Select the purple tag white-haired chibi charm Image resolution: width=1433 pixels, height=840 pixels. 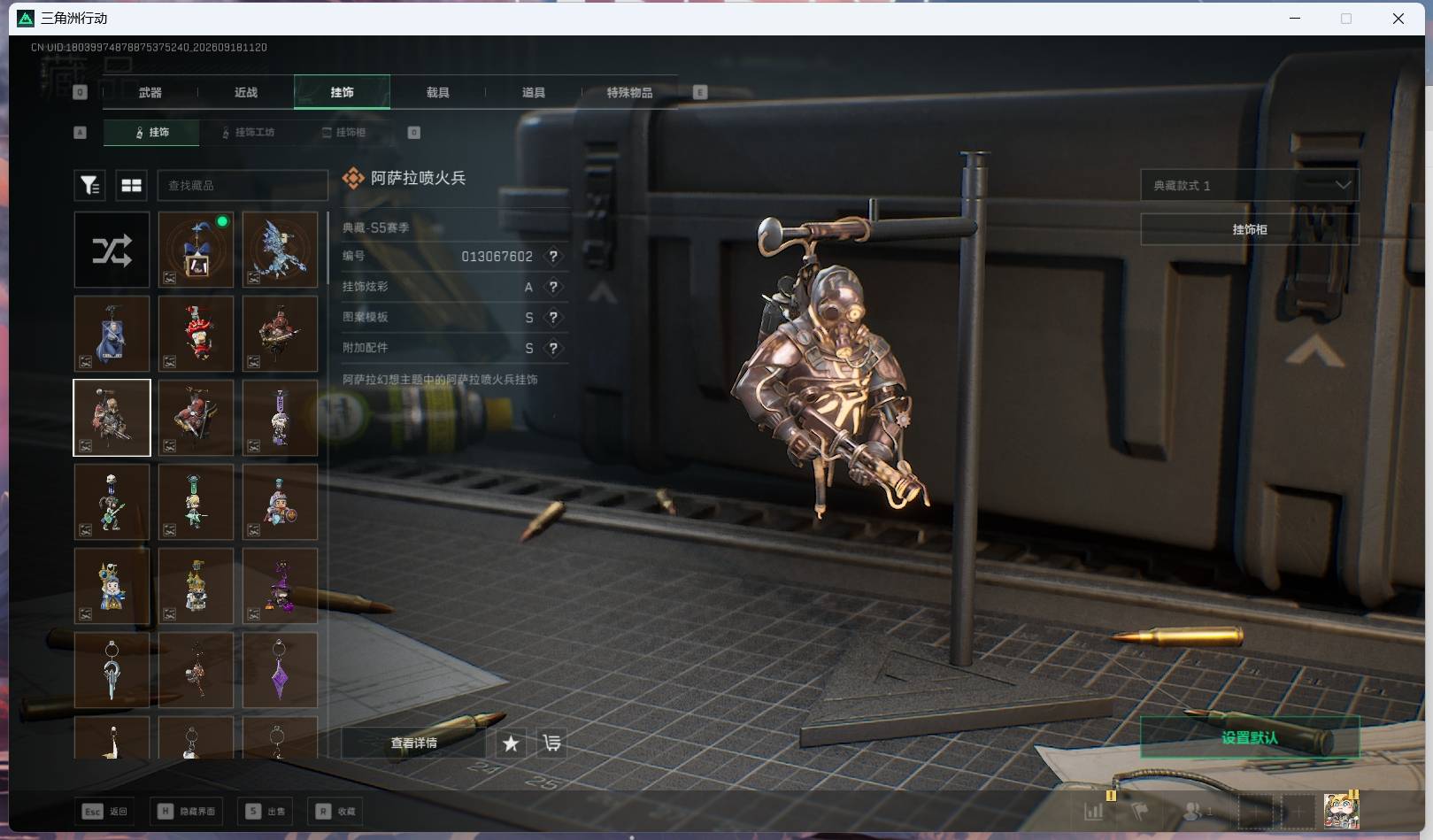[280, 418]
